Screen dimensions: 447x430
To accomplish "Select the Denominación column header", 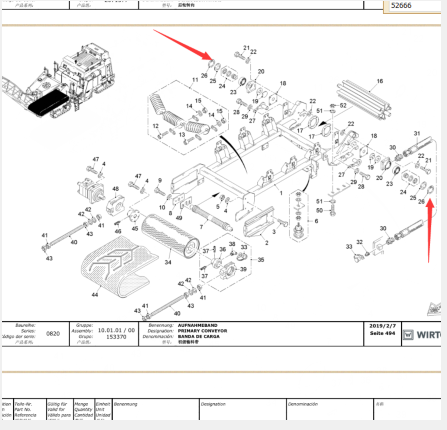I will 303,404.
